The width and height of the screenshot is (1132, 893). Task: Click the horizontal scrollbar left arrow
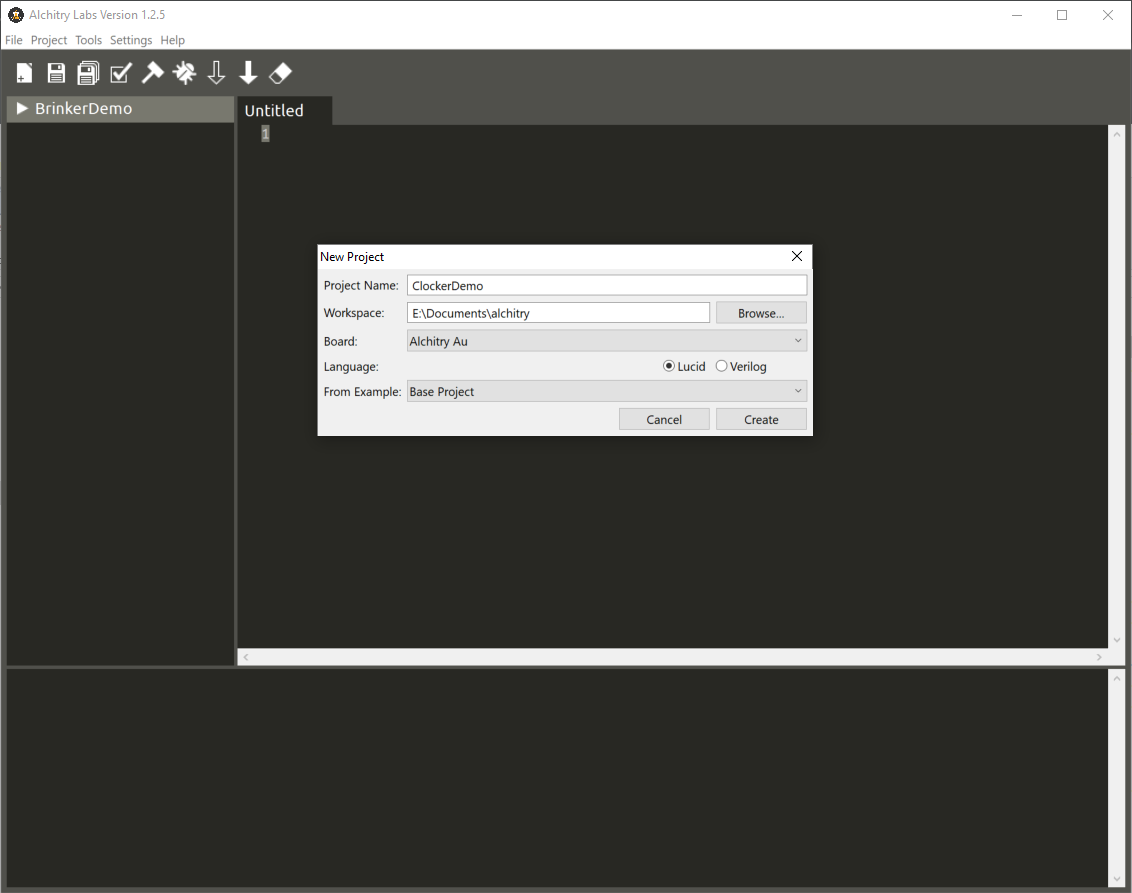[x=246, y=657]
